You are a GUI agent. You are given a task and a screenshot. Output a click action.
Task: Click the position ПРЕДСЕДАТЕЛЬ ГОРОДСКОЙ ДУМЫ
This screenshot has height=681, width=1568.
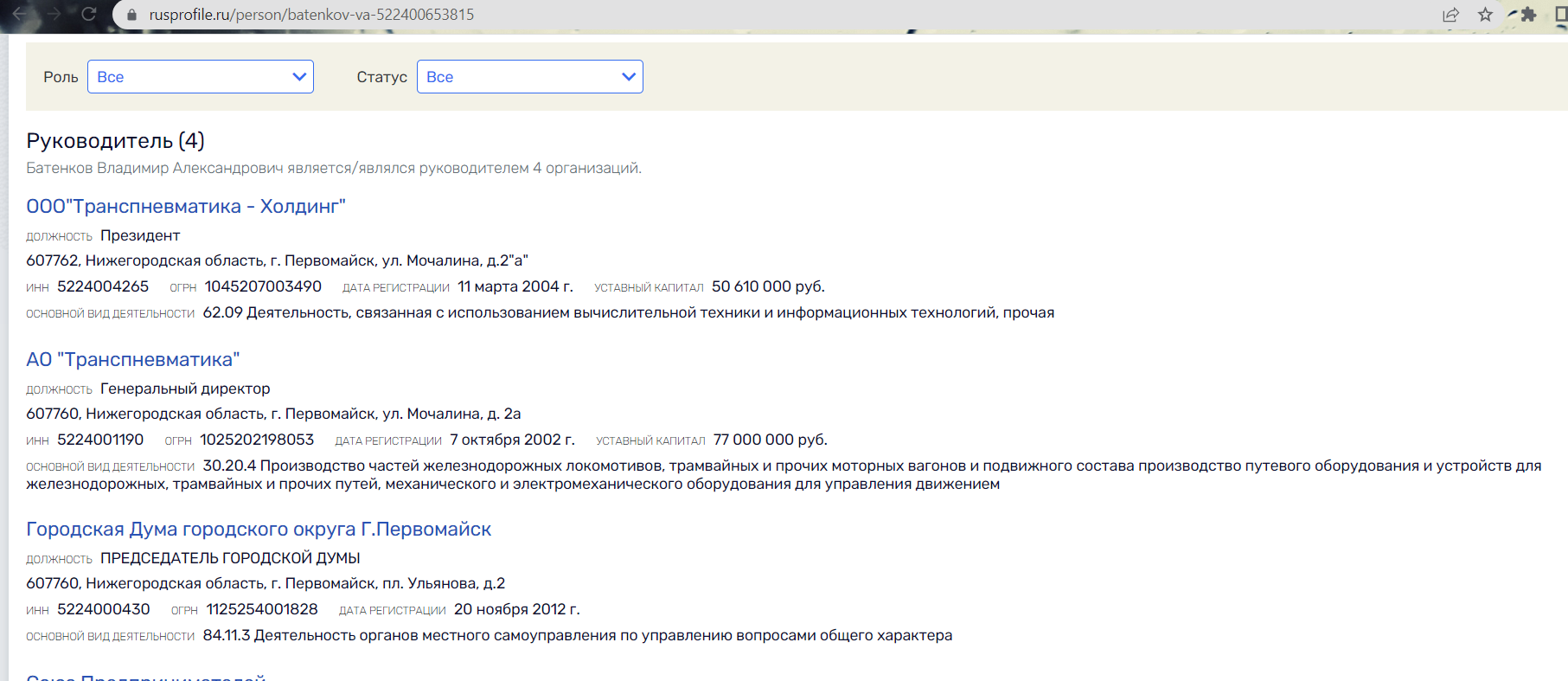tap(230, 558)
